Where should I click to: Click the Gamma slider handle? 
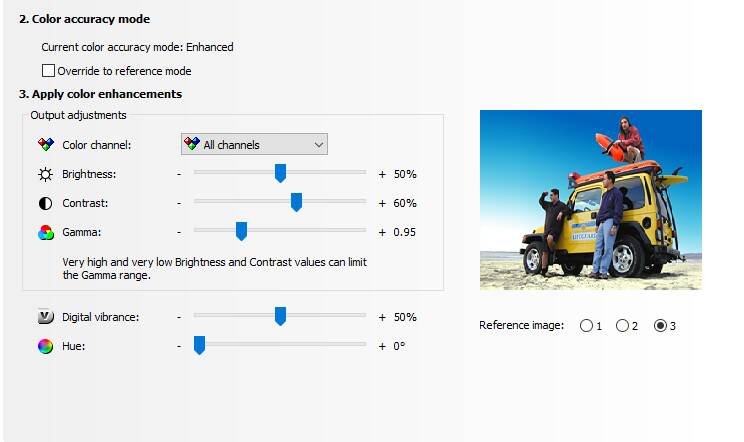point(241,232)
